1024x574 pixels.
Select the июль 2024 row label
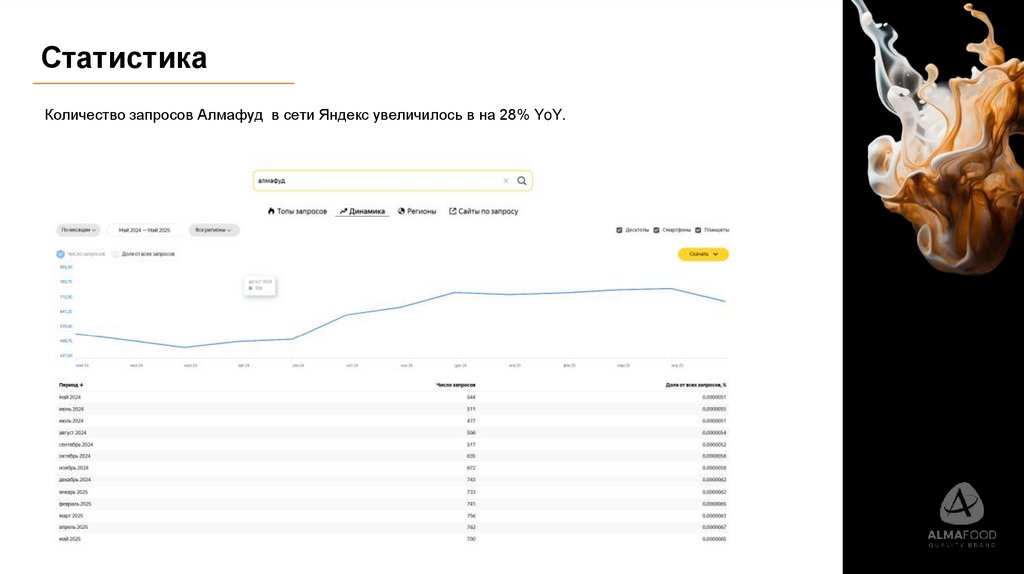click(71, 421)
